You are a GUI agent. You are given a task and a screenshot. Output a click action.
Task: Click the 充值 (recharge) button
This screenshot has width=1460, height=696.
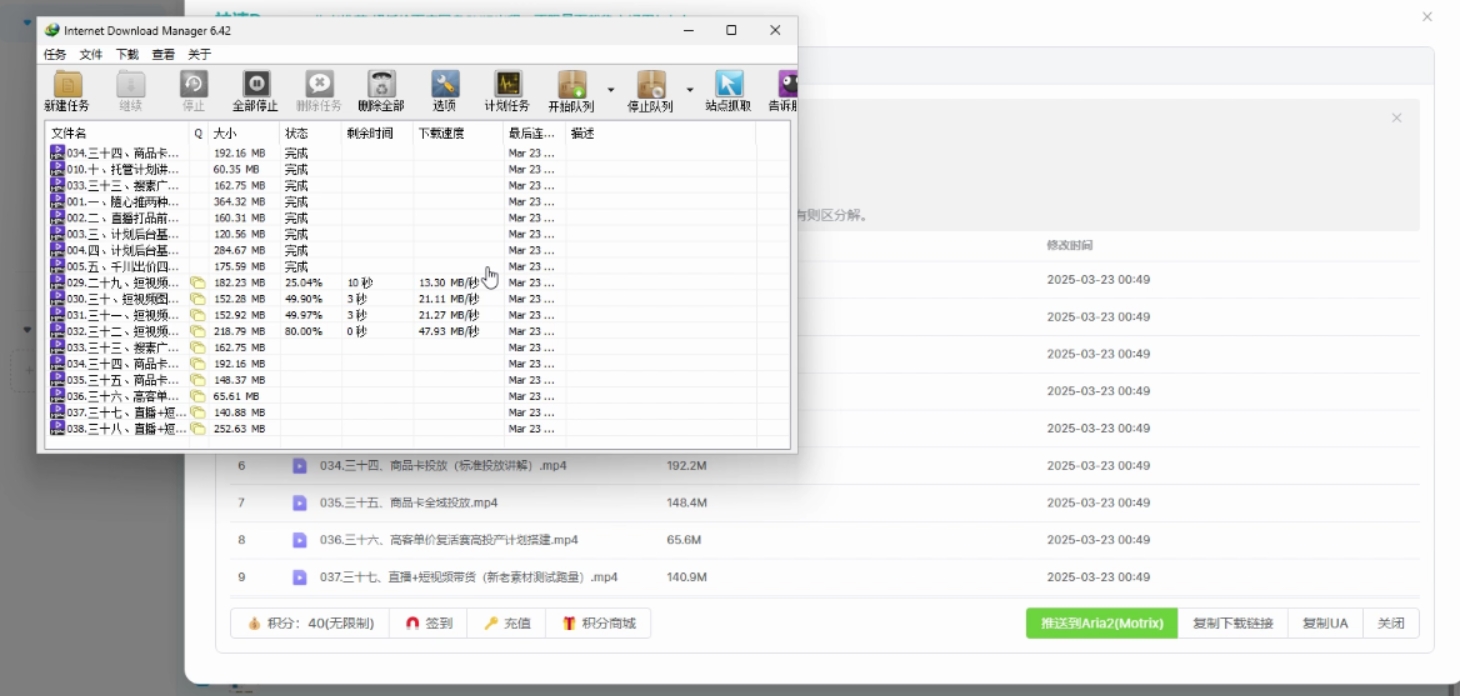(x=507, y=623)
